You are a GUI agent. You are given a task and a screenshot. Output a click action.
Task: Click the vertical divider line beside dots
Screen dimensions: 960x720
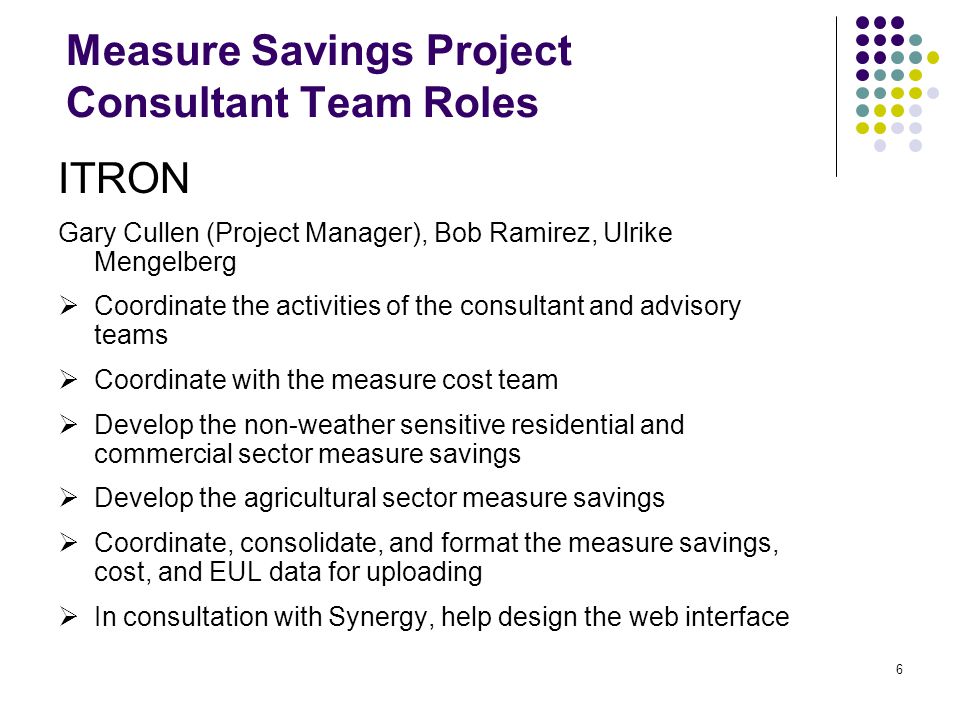pyautogui.click(x=836, y=97)
